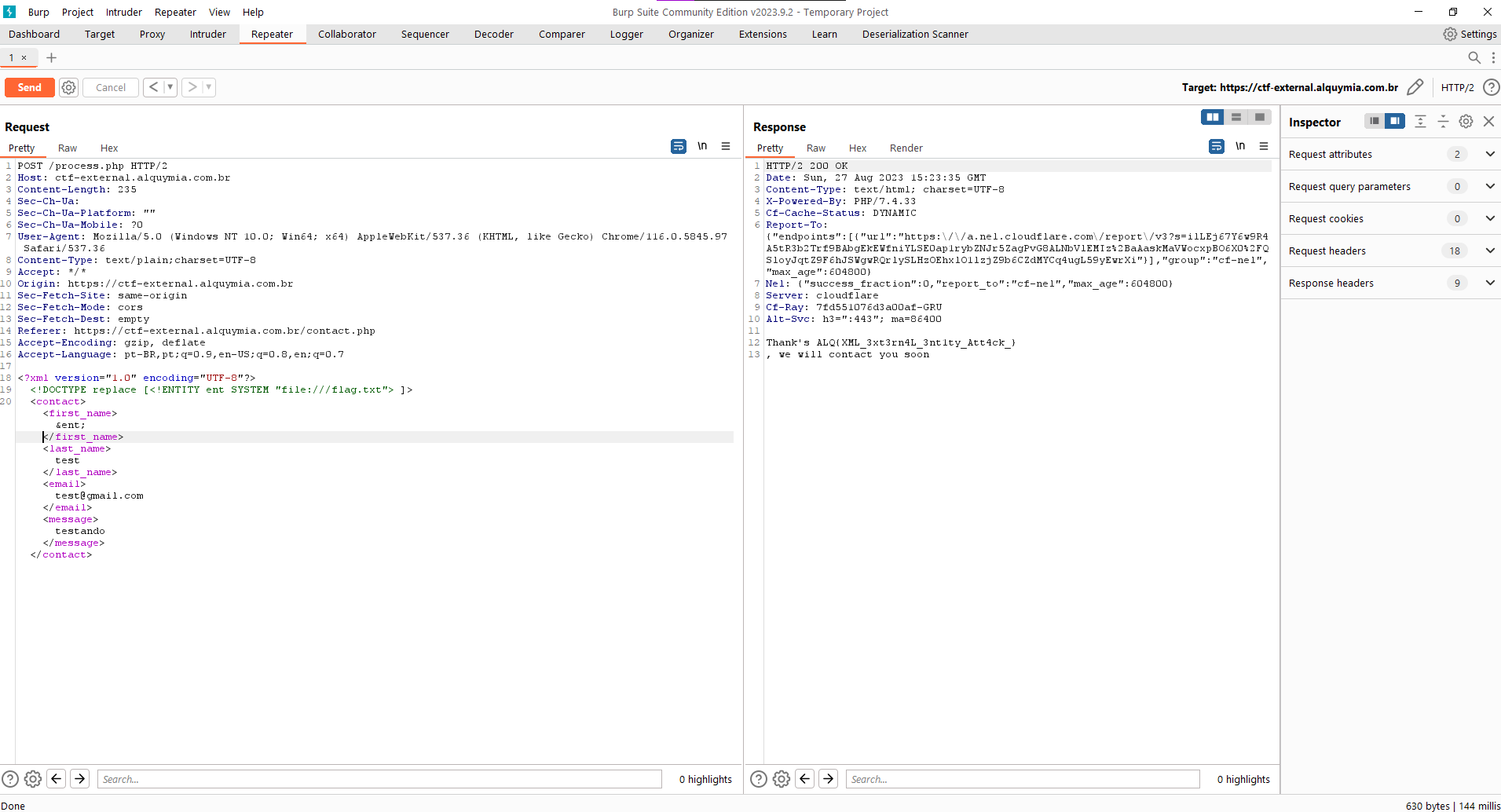Select Raw view in Response pane
Screen dimensions: 1501x812
(x=816, y=148)
